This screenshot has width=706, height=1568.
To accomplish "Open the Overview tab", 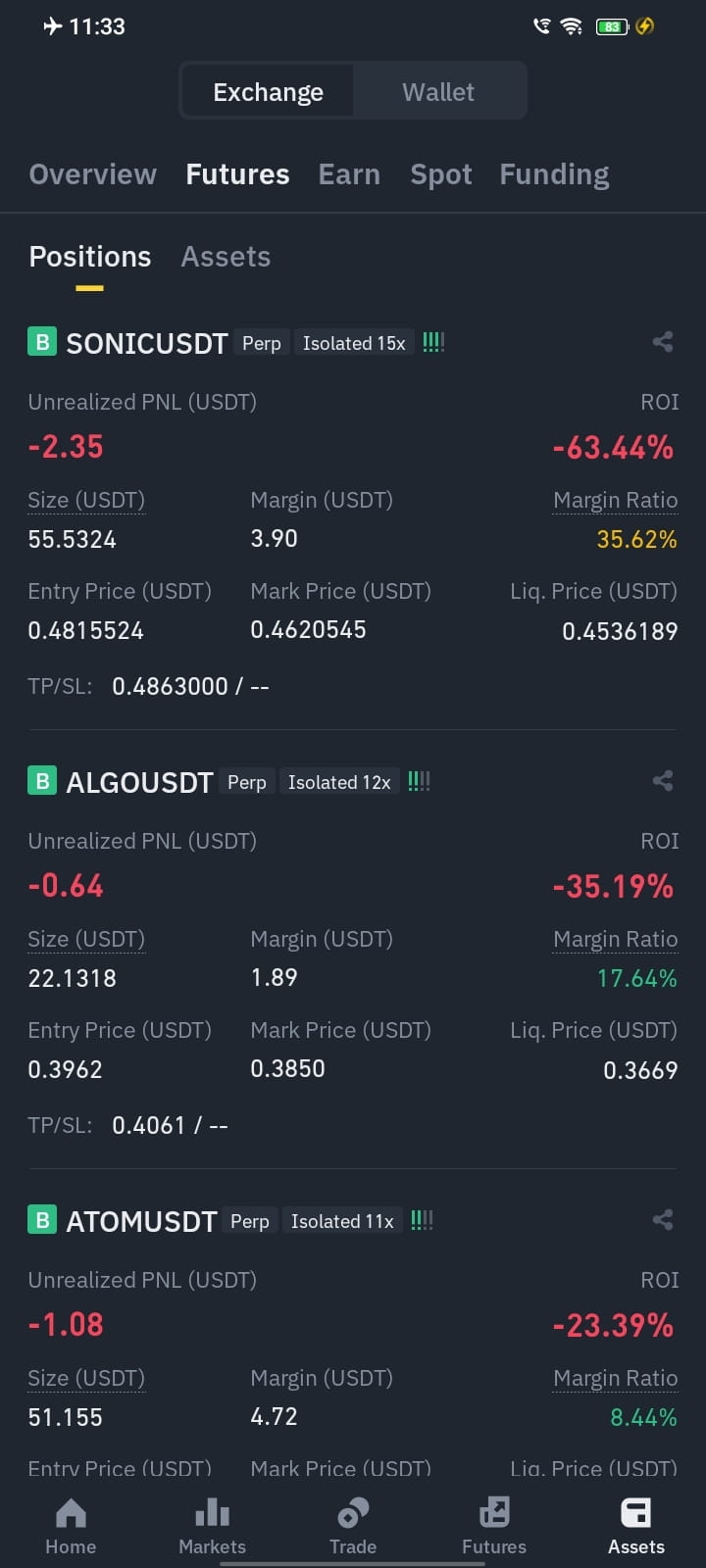I will (x=92, y=174).
